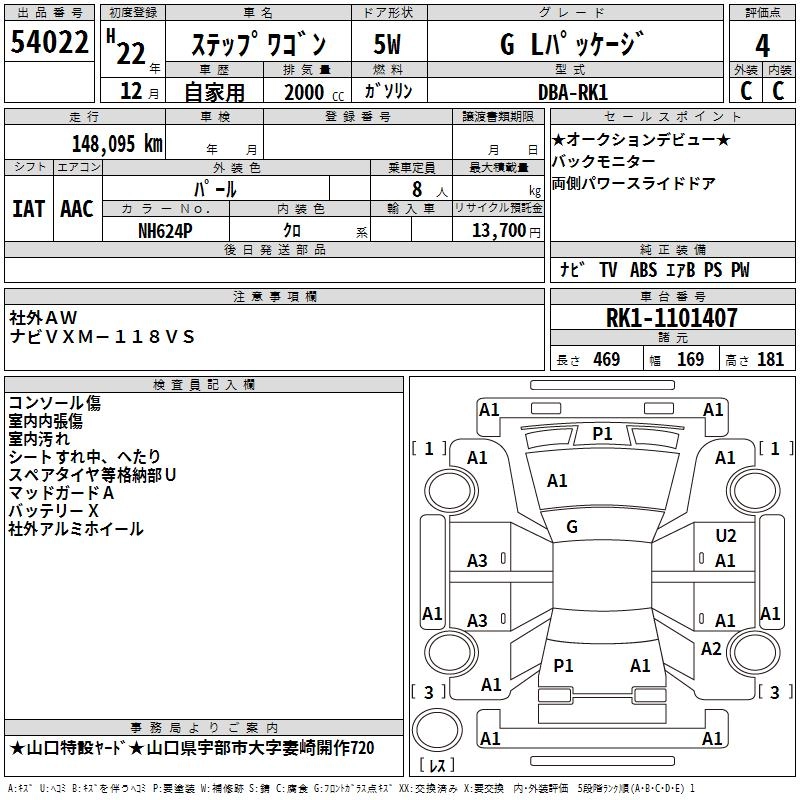Select inspector note コンソール傷
The width and height of the screenshot is (800, 800).
(55, 403)
